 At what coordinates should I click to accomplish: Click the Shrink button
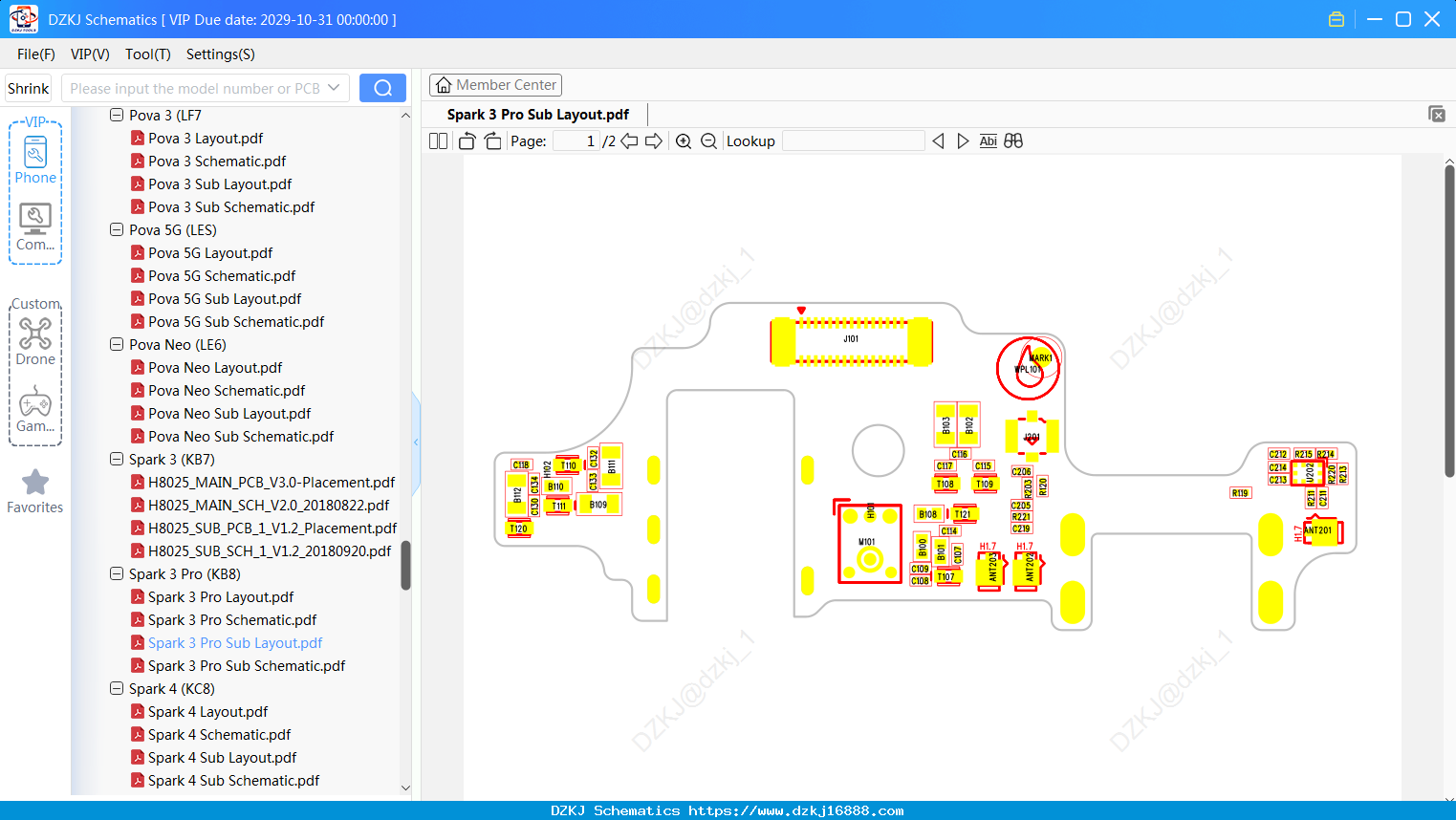(x=29, y=88)
